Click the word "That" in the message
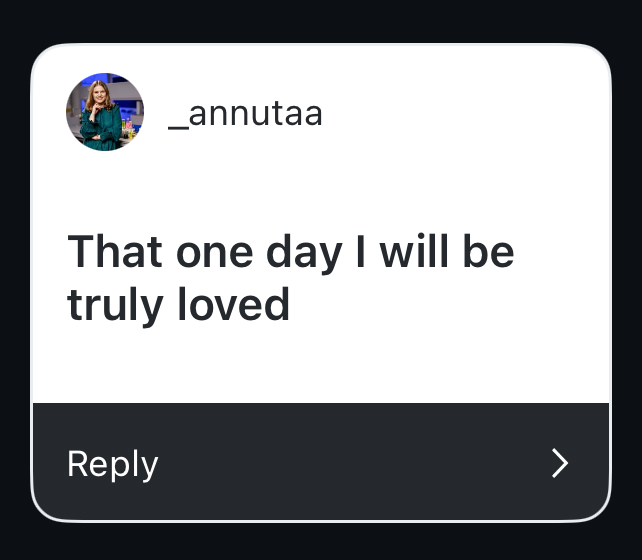Image resolution: width=642 pixels, height=560 pixels. pos(114,251)
